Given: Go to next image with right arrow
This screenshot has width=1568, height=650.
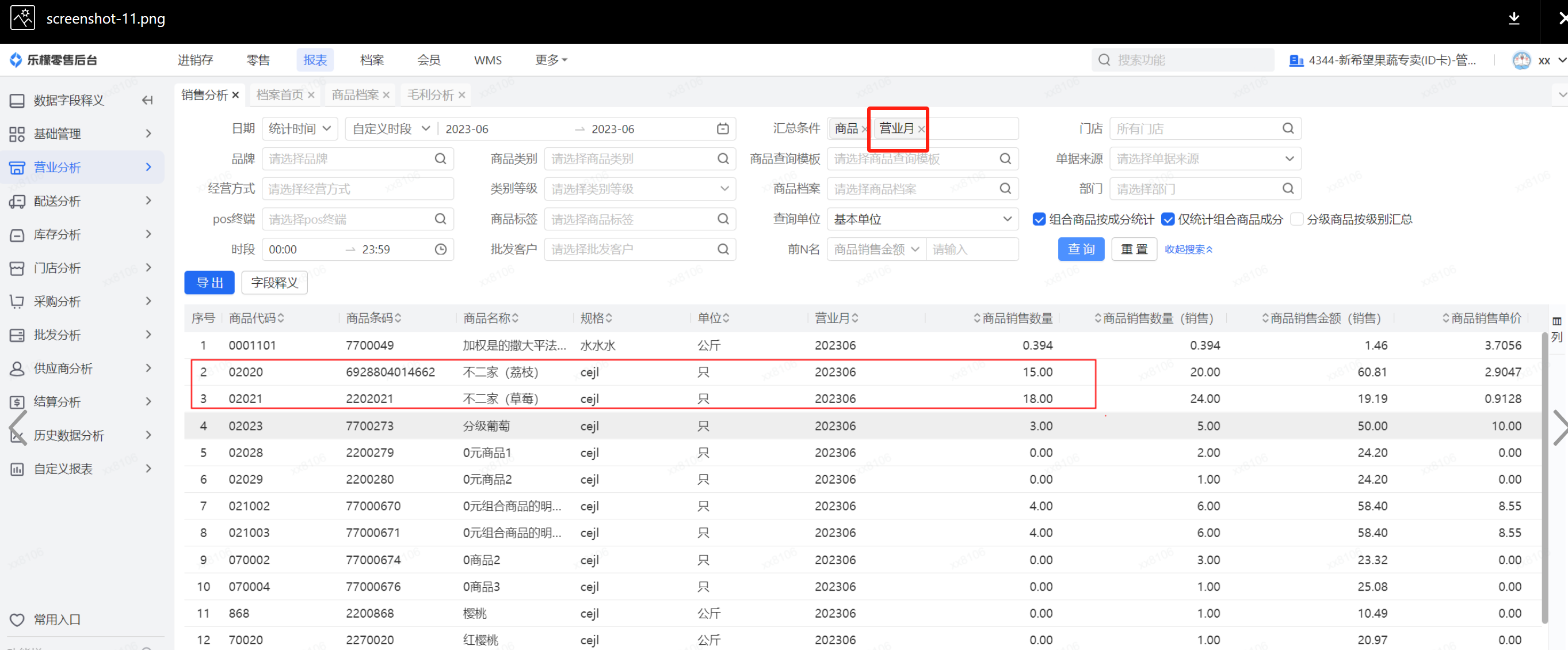Looking at the screenshot, I should (x=1559, y=428).
